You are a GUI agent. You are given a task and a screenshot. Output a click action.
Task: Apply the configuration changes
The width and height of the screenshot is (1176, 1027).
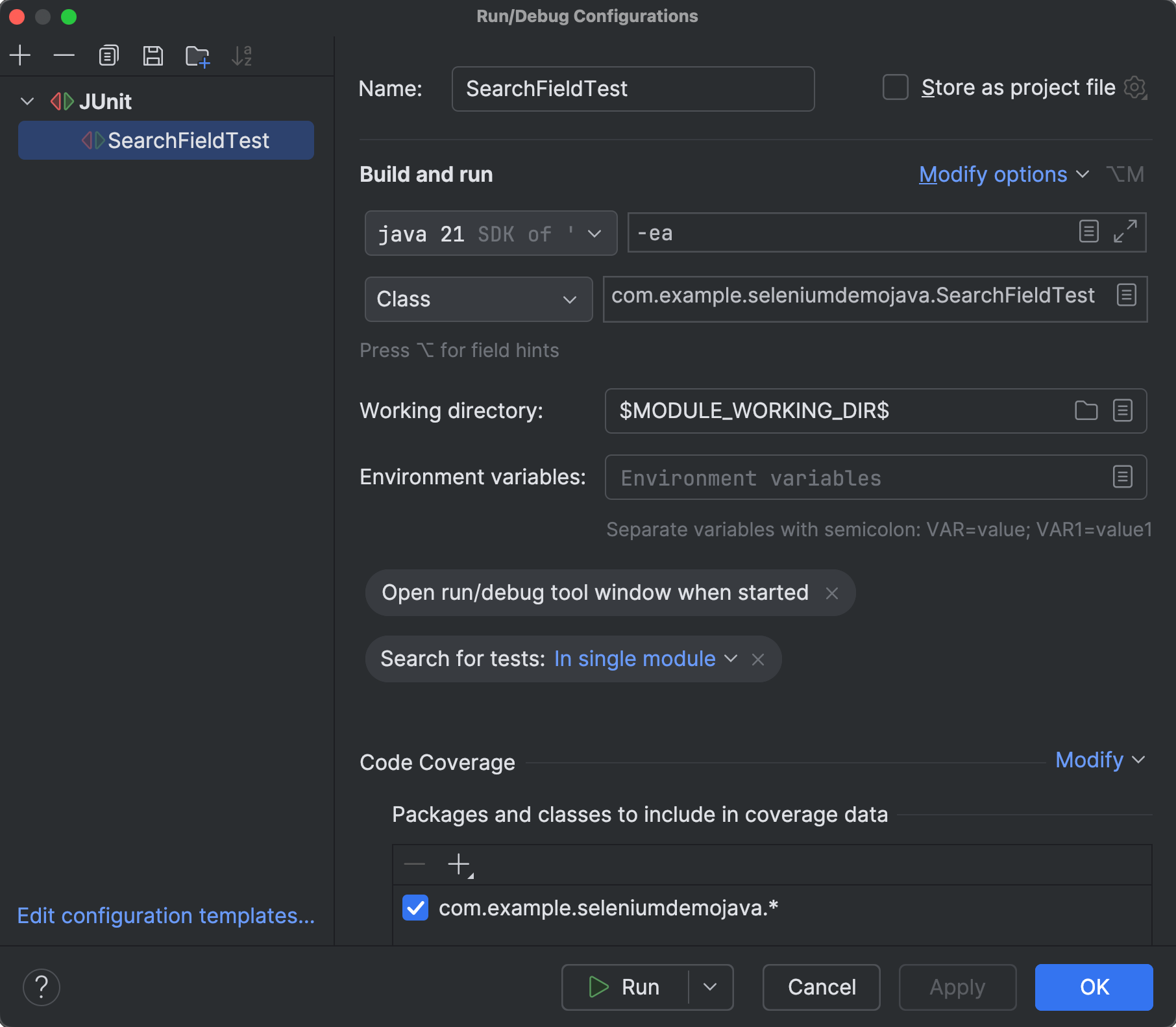[957, 987]
